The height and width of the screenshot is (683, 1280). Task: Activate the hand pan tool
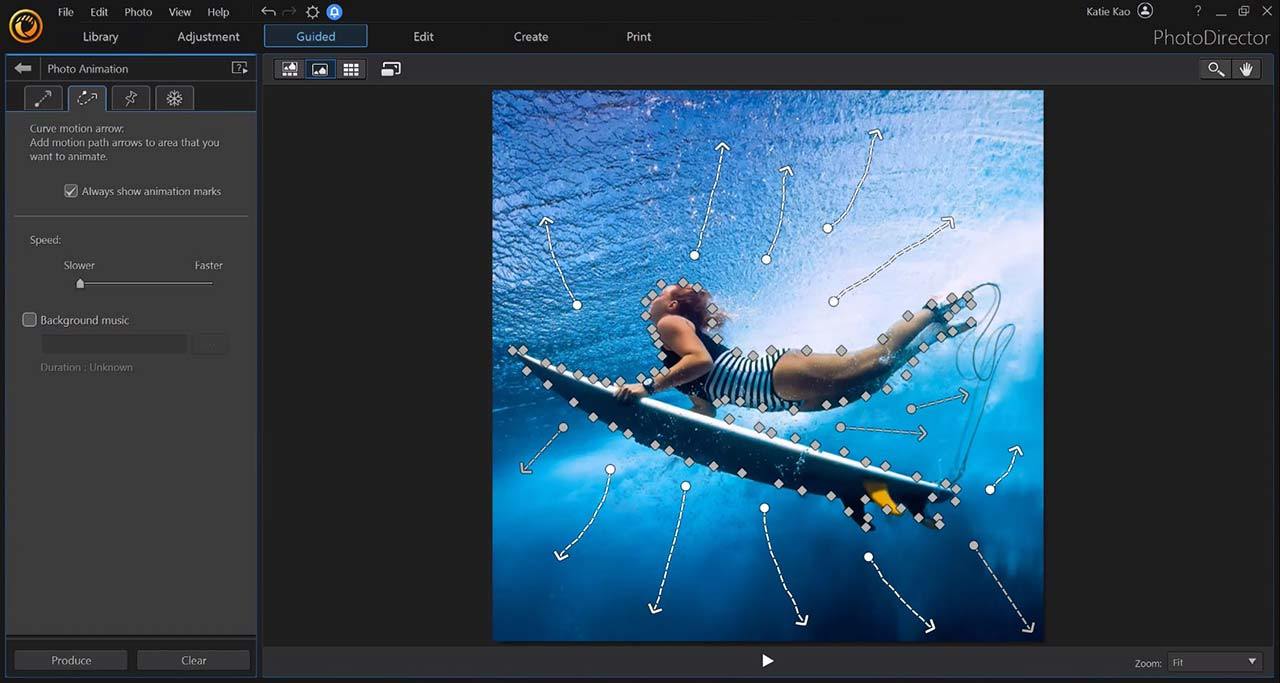click(1246, 69)
